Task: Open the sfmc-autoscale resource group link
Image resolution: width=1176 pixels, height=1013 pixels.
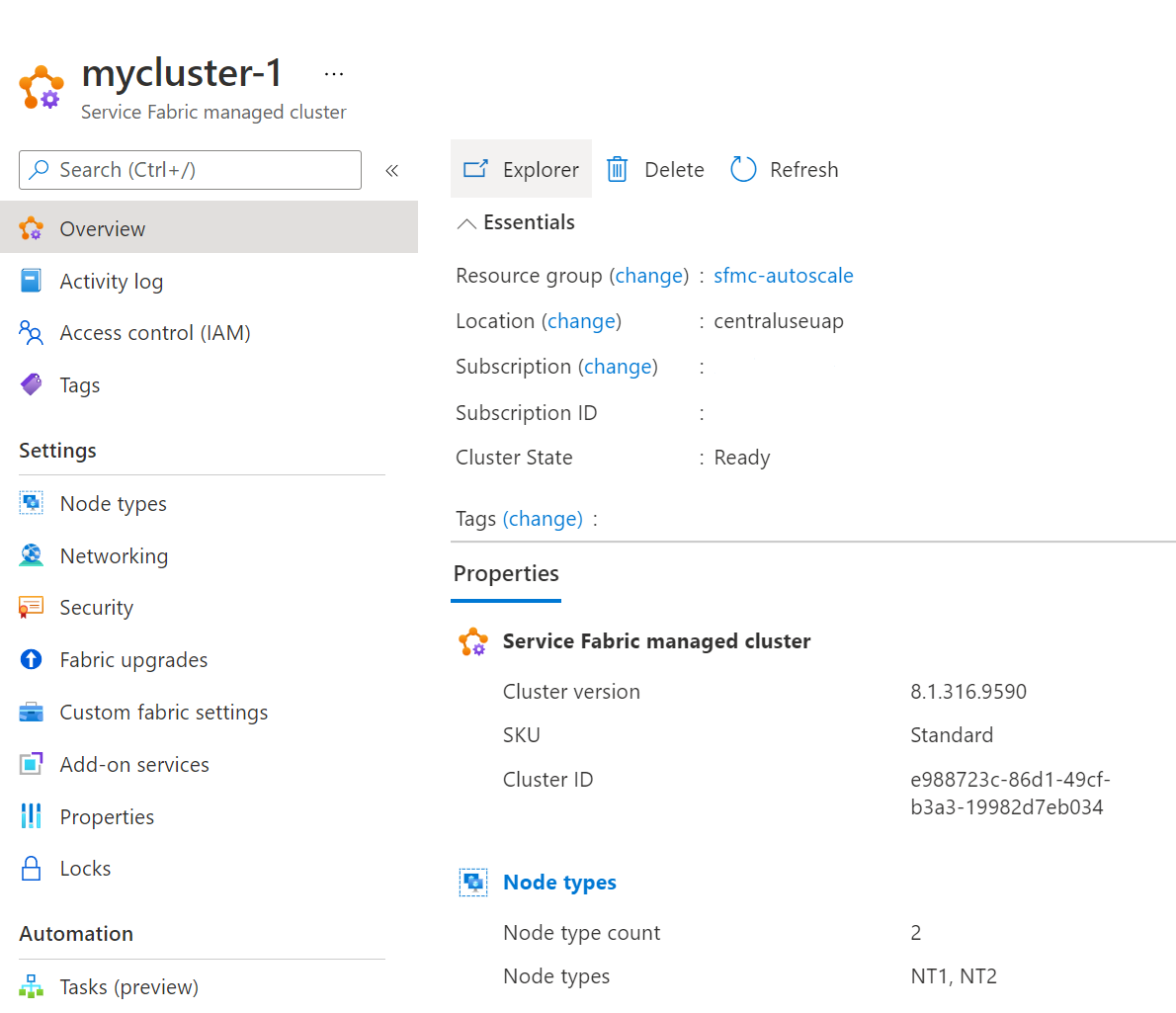Action: click(783, 275)
